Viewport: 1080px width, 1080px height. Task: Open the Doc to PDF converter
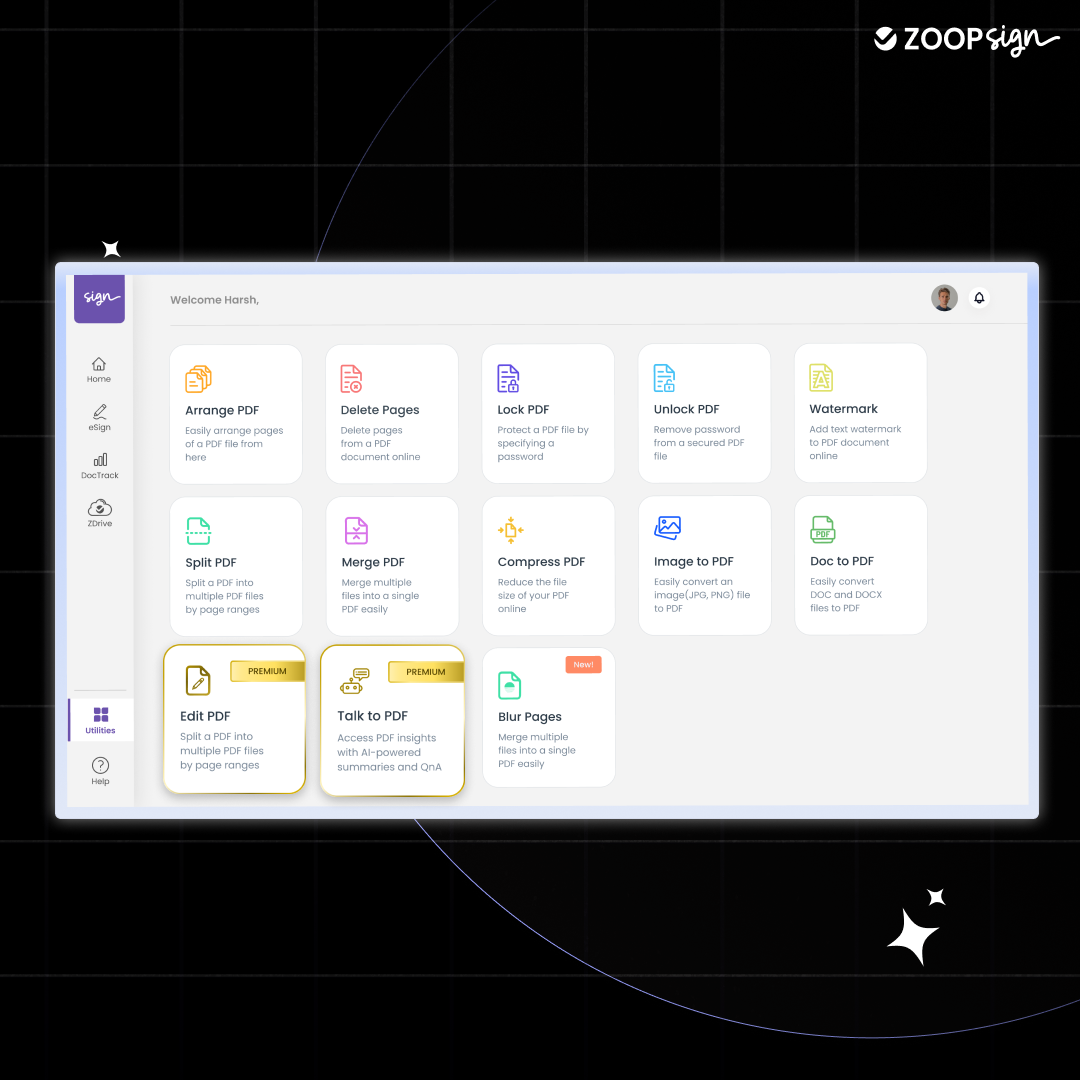860,565
